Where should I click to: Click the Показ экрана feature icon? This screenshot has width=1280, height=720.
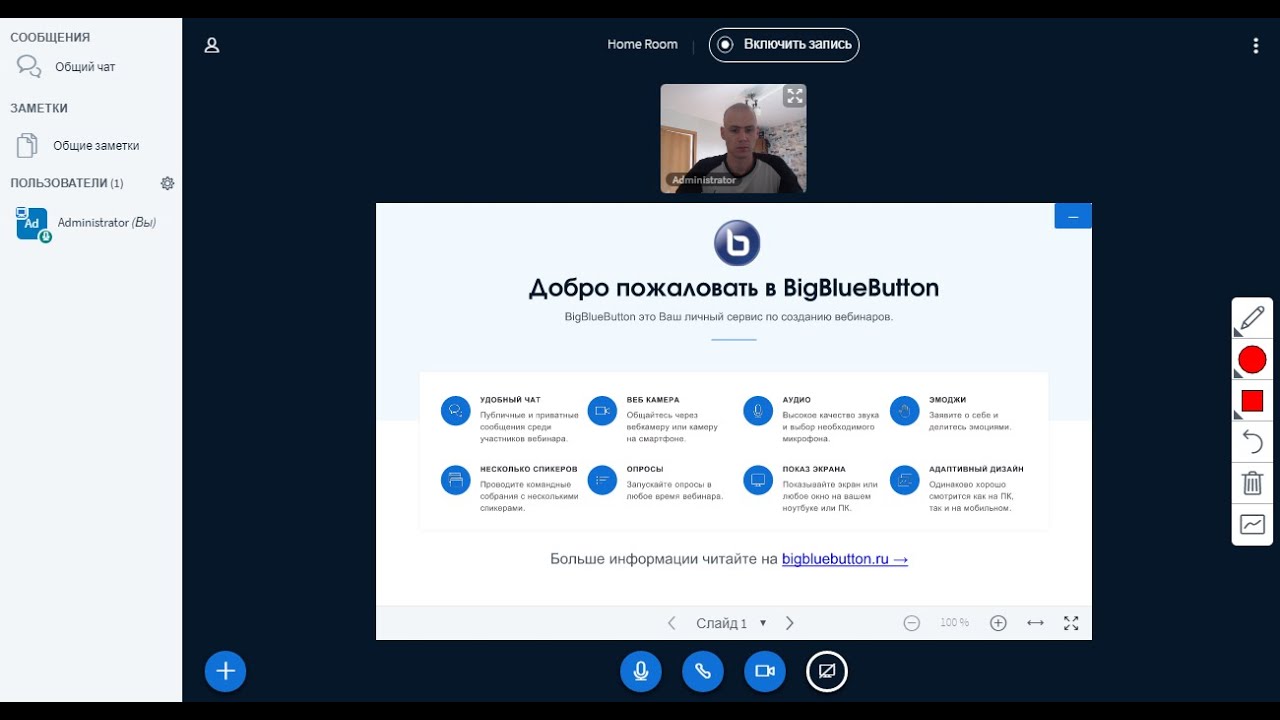(x=758, y=480)
